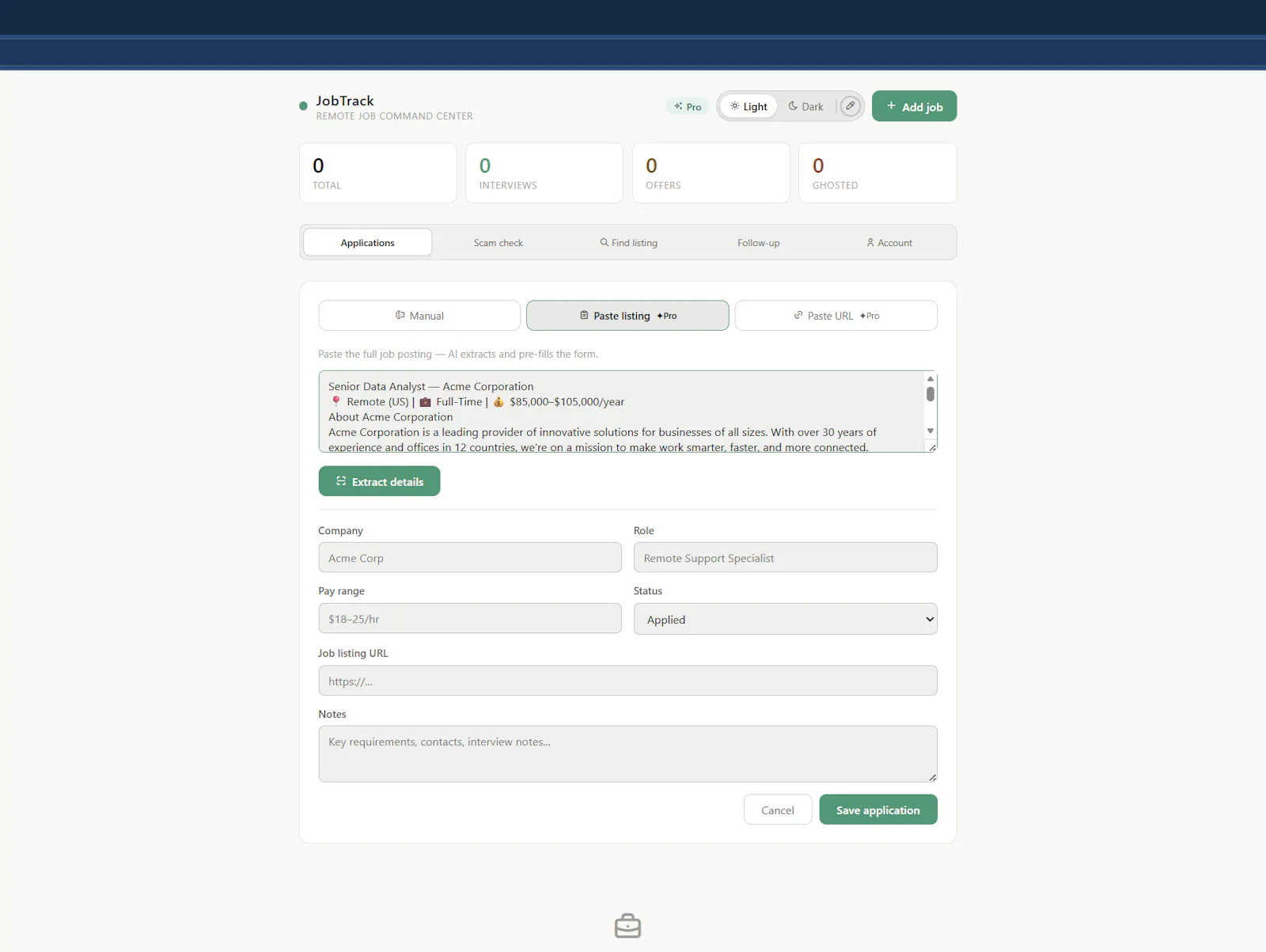The image size is (1266, 952).
Task: Click the Add job button
Action: point(914,106)
